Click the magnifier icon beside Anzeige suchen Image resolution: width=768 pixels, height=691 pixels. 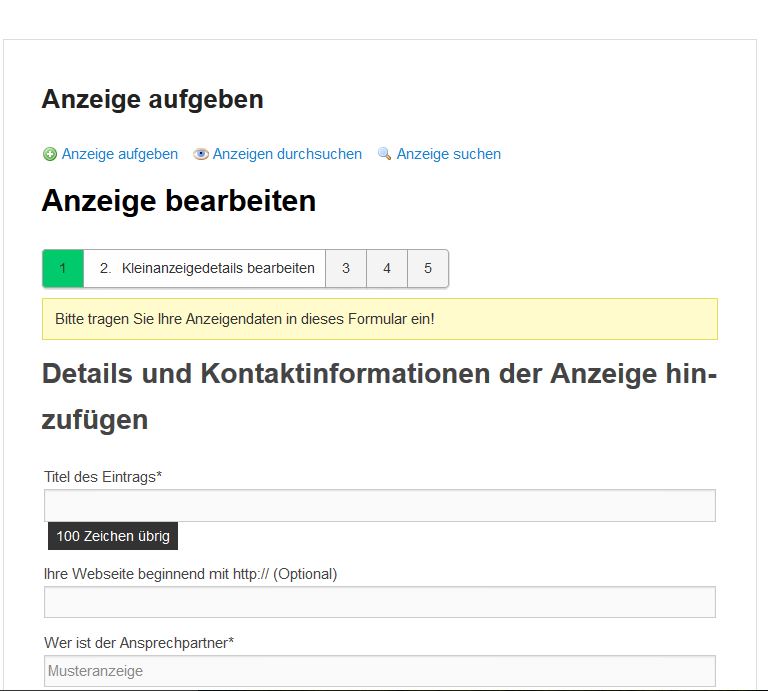pos(384,154)
